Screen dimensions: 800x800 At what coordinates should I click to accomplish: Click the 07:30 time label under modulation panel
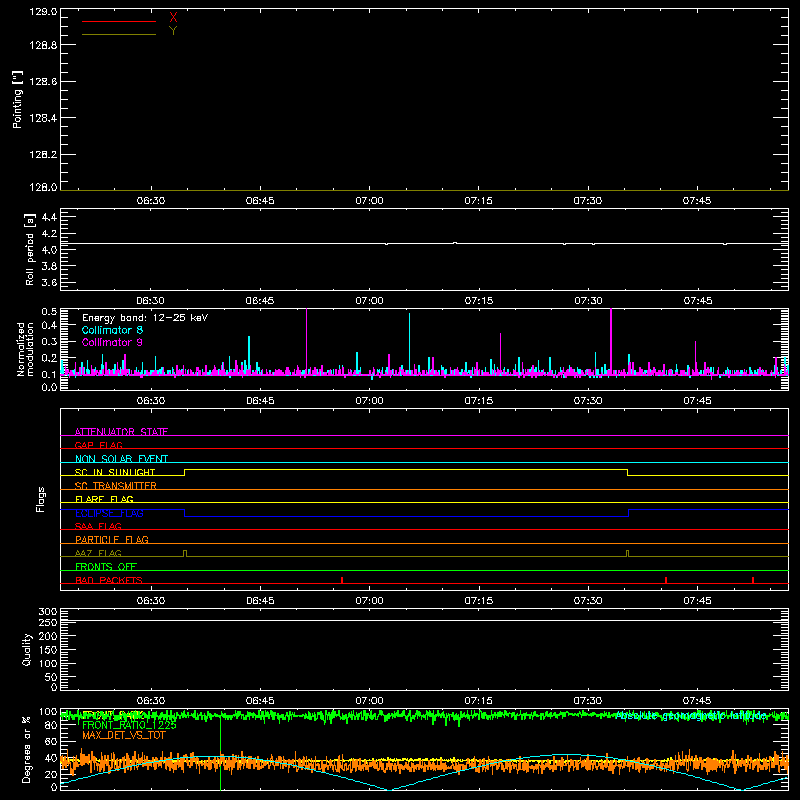coord(588,401)
